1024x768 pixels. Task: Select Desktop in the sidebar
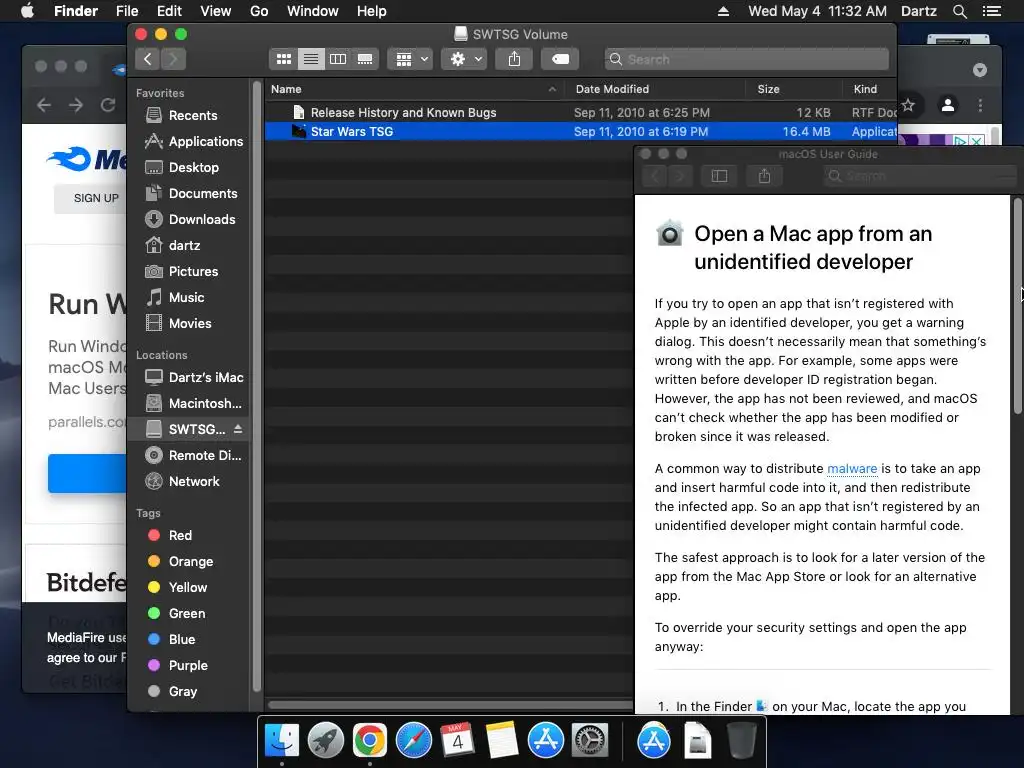tap(182, 168)
